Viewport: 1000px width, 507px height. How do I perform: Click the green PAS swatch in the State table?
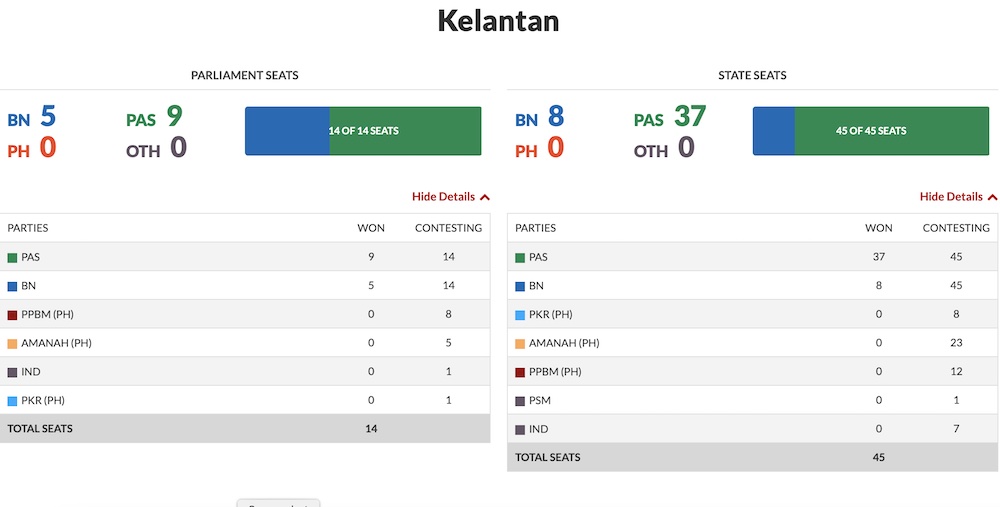click(520, 258)
